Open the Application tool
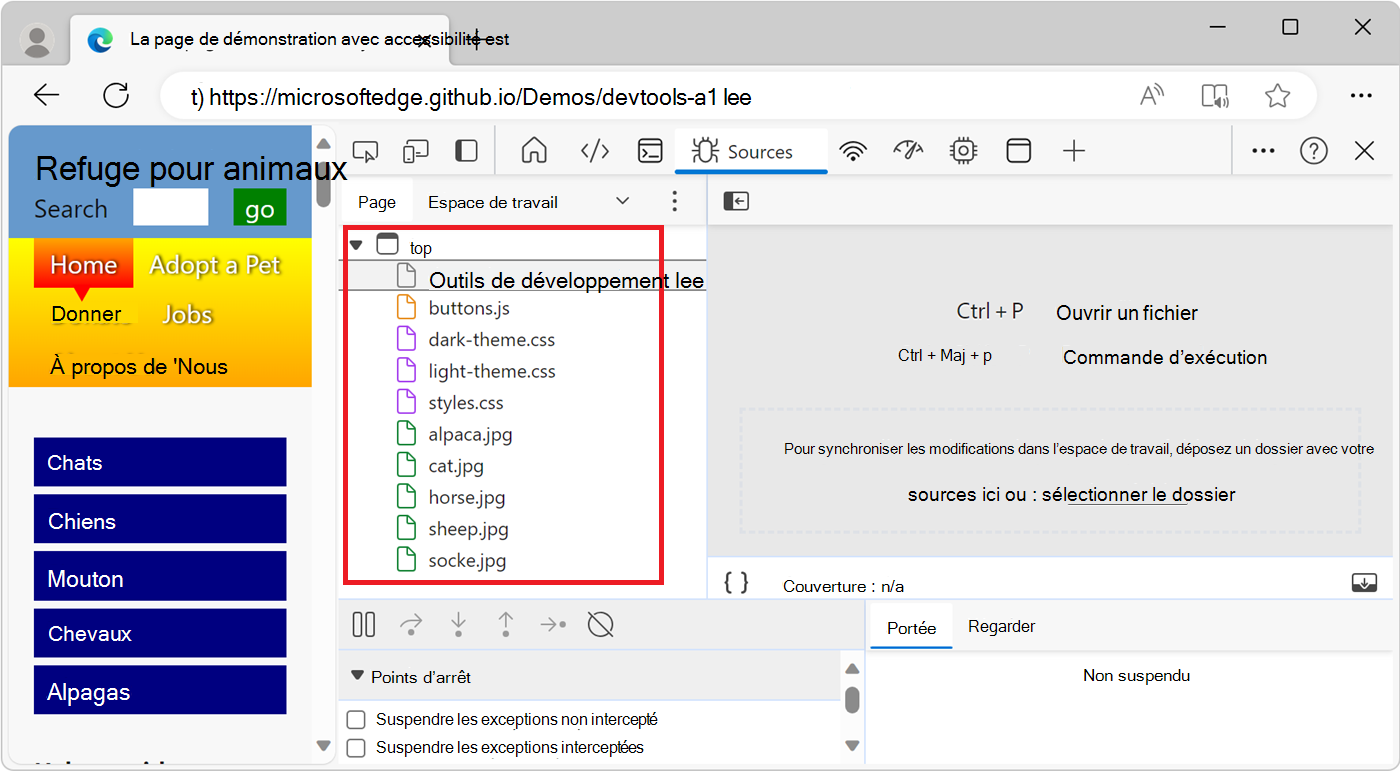The height and width of the screenshot is (771, 1400). click(x=1018, y=151)
